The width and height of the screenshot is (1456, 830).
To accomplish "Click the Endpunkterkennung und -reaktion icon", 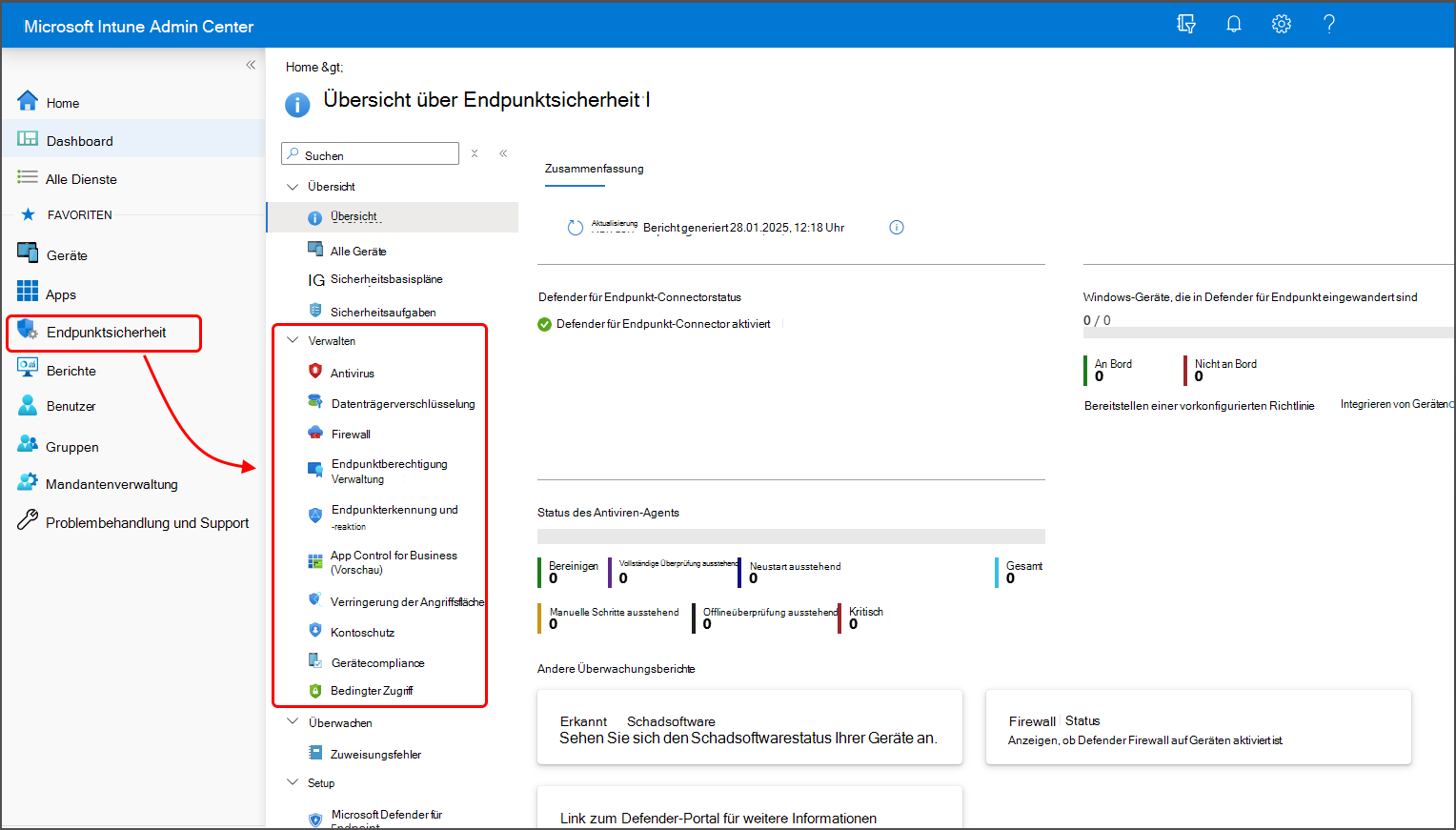I will [315, 516].
